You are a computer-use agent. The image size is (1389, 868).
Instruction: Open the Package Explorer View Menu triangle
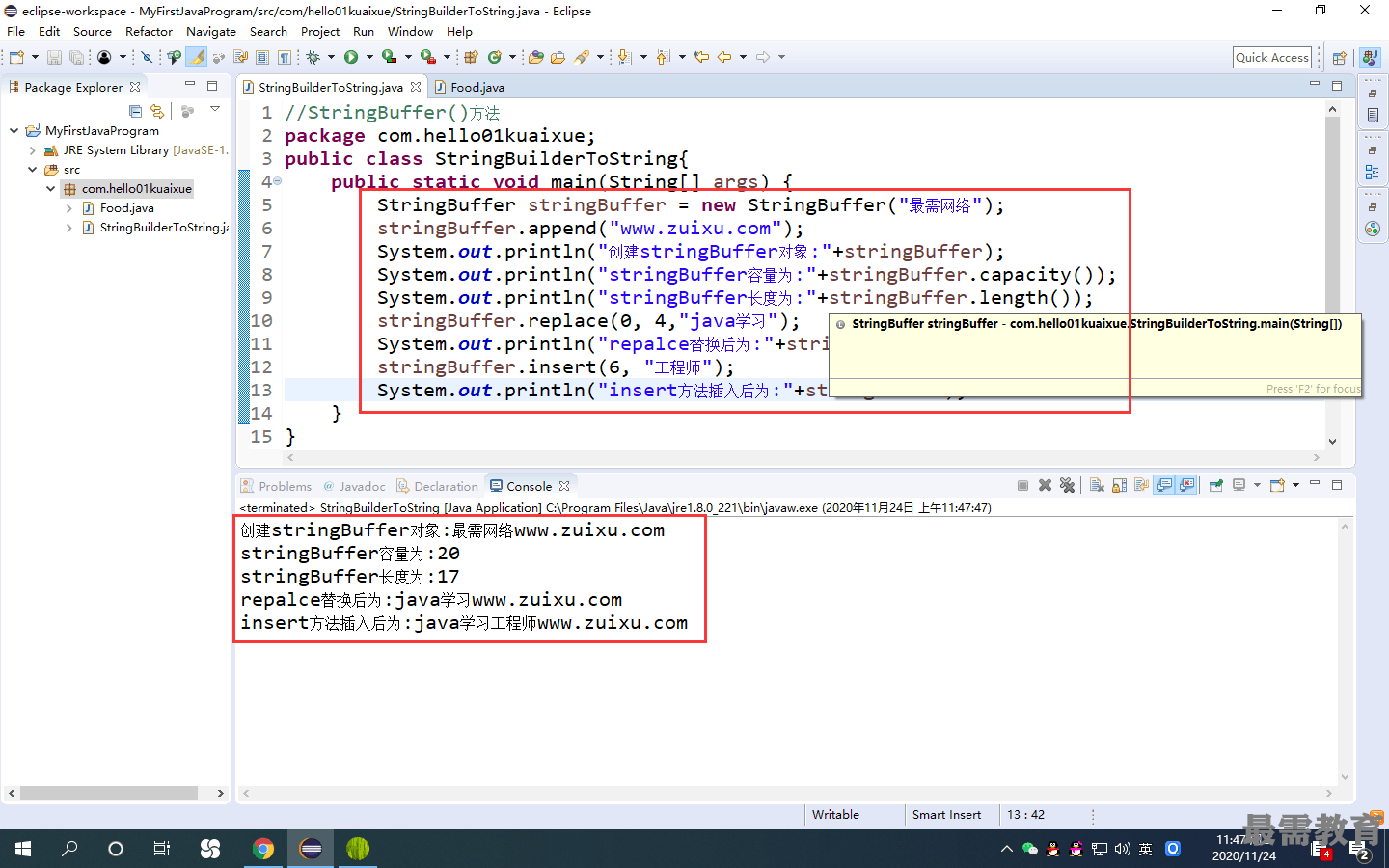[215, 109]
